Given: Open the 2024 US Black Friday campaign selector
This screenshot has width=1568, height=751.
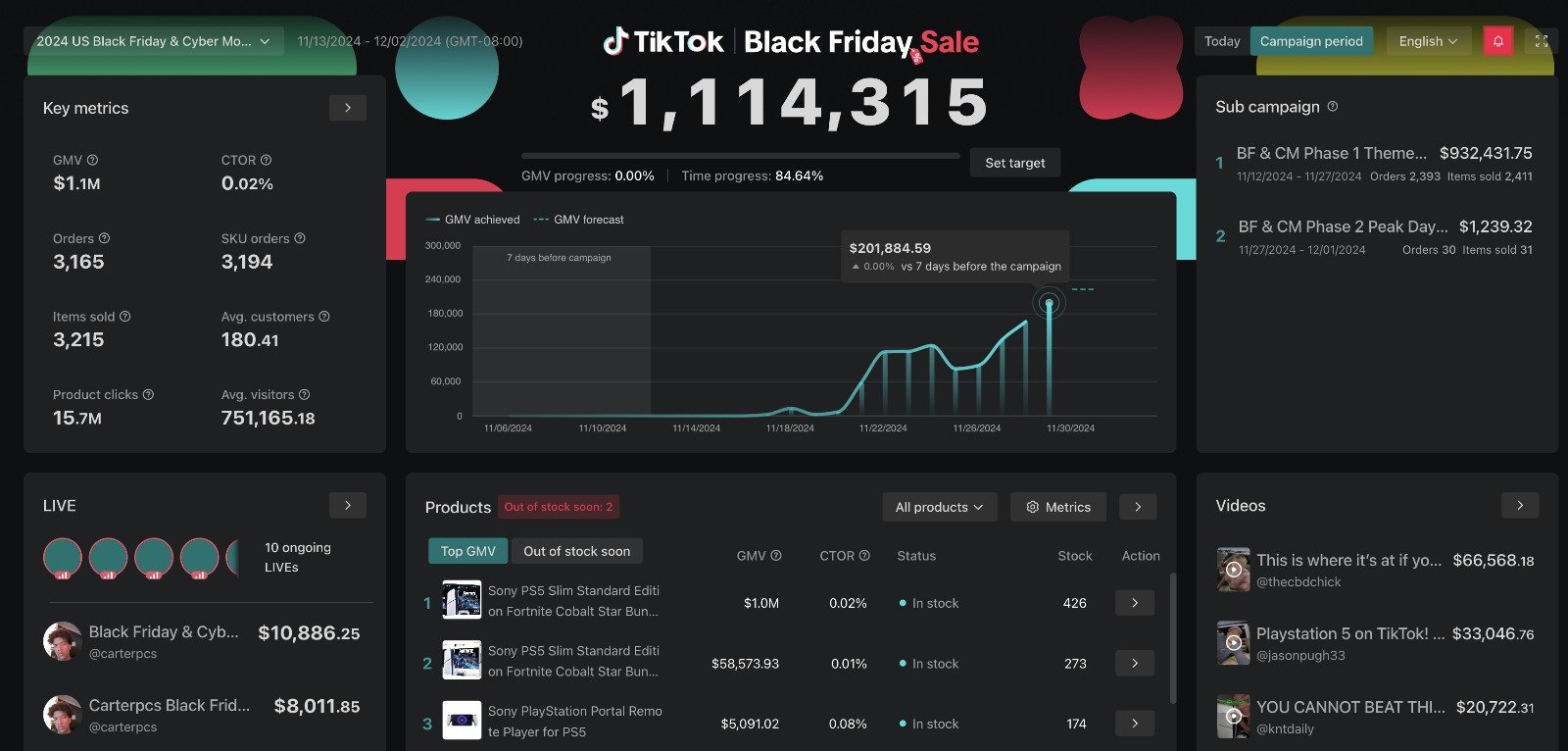Looking at the screenshot, I should click(154, 41).
